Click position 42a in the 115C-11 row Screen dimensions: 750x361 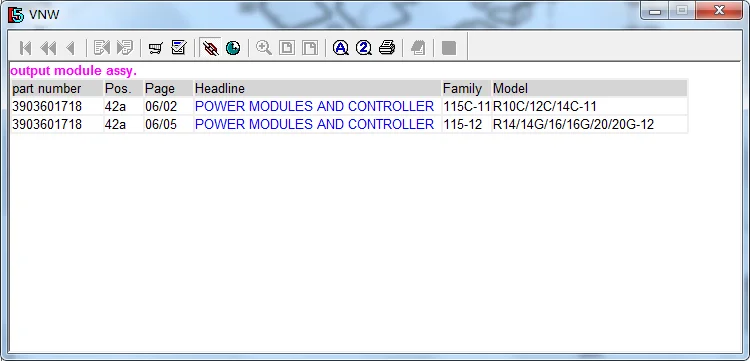coord(115,106)
